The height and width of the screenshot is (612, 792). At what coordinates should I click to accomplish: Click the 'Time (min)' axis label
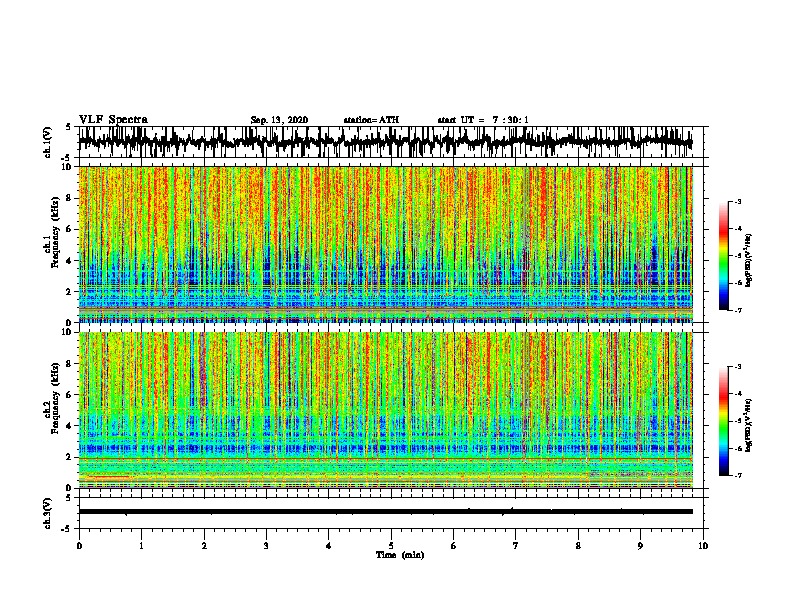400,555
